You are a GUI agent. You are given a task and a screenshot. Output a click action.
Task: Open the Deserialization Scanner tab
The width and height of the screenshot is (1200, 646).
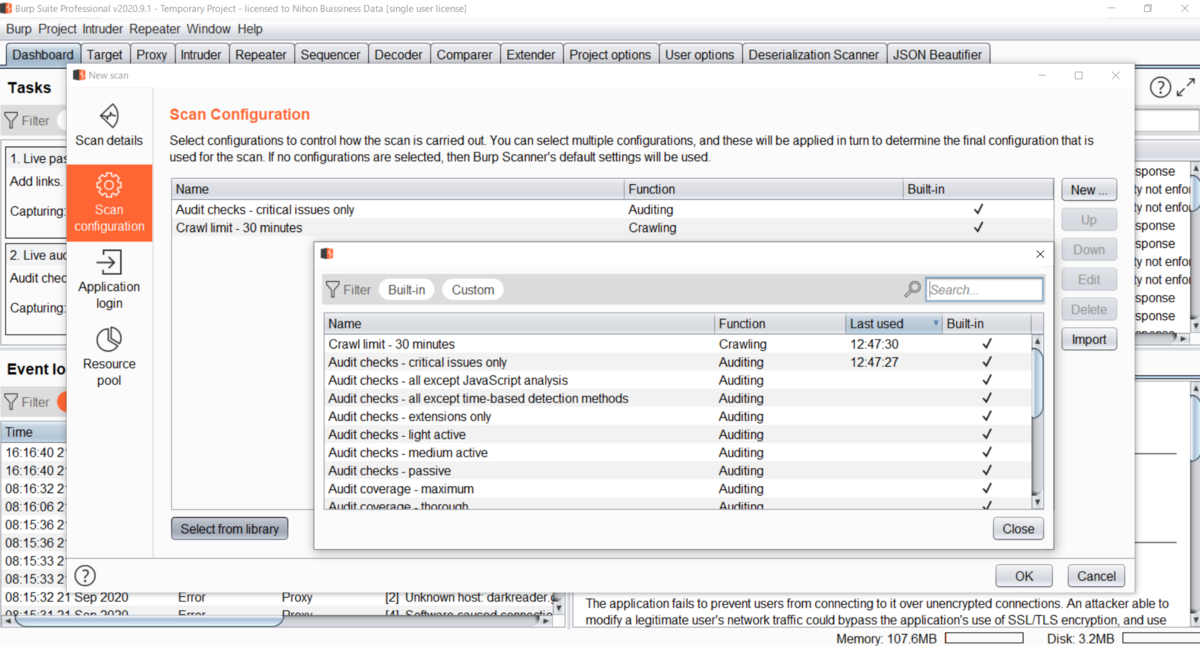click(814, 55)
